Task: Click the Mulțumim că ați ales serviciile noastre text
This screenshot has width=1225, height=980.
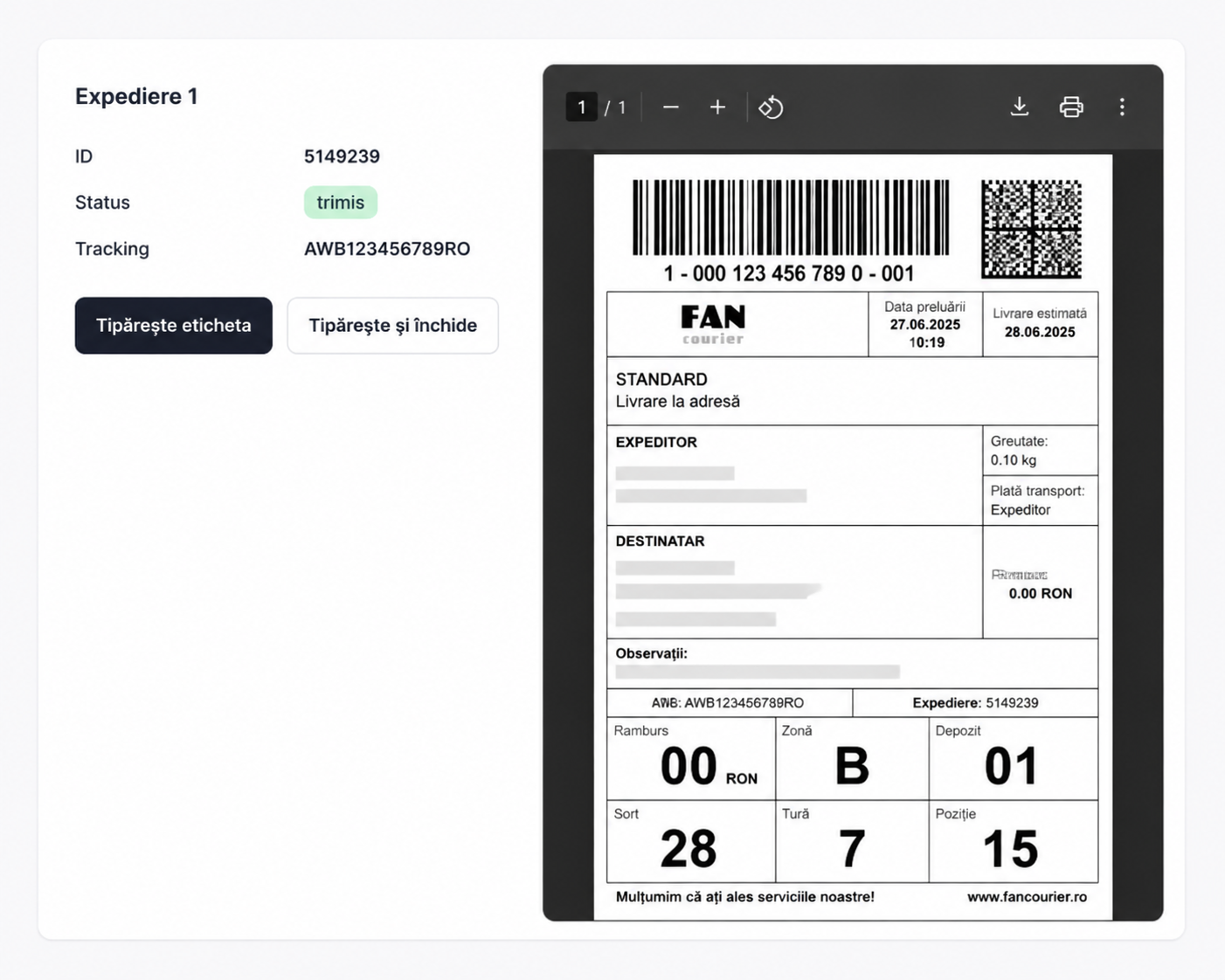Action: 745,897
